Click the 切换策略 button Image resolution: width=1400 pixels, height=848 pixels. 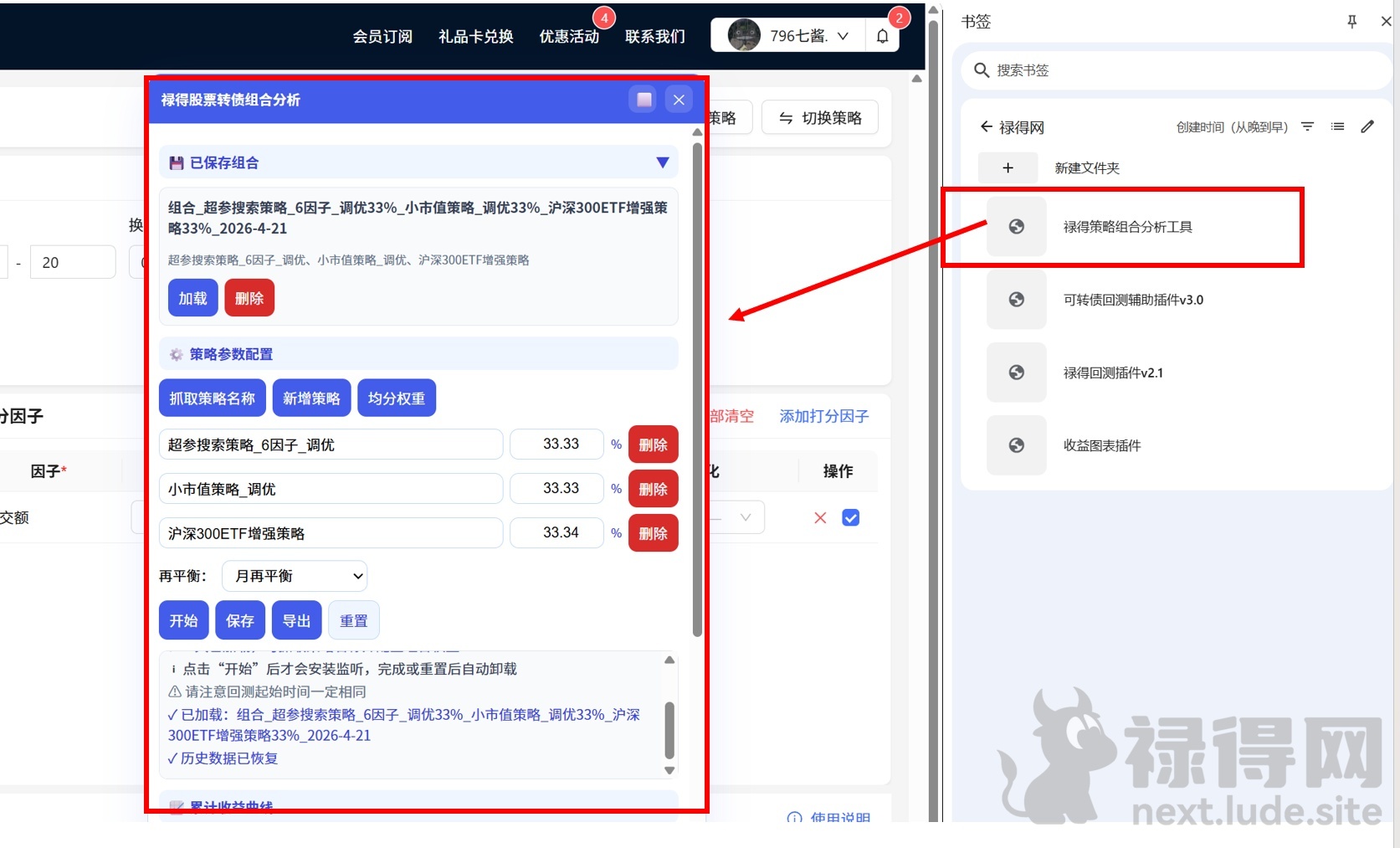tap(820, 118)
